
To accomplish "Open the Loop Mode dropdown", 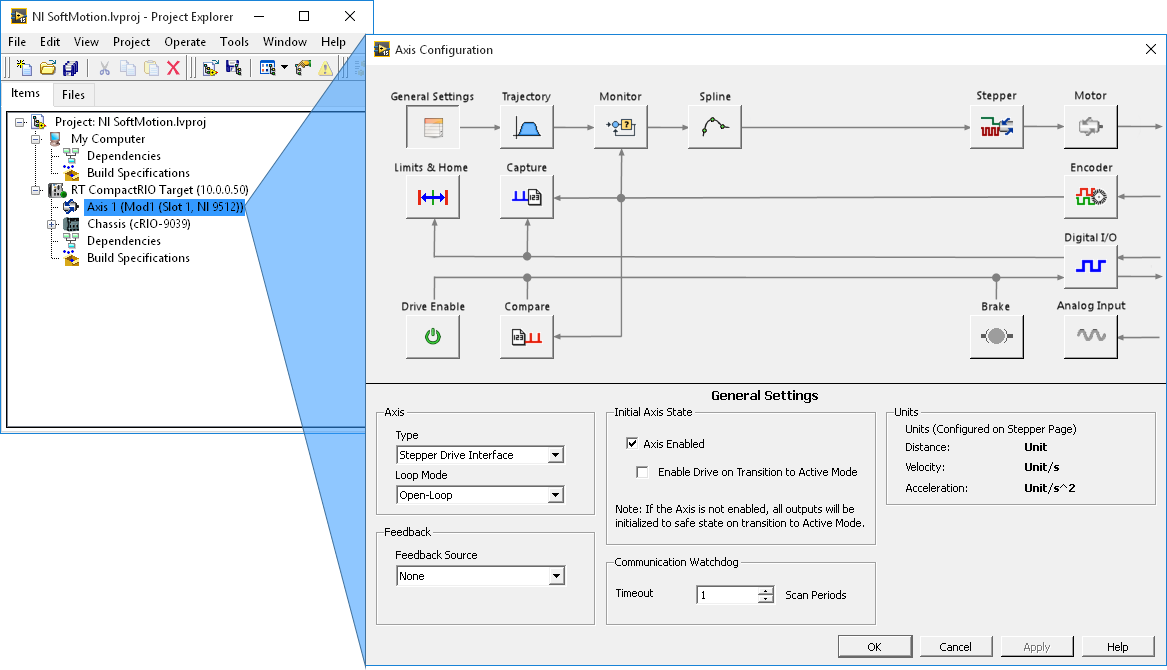I will click(480, 495).
